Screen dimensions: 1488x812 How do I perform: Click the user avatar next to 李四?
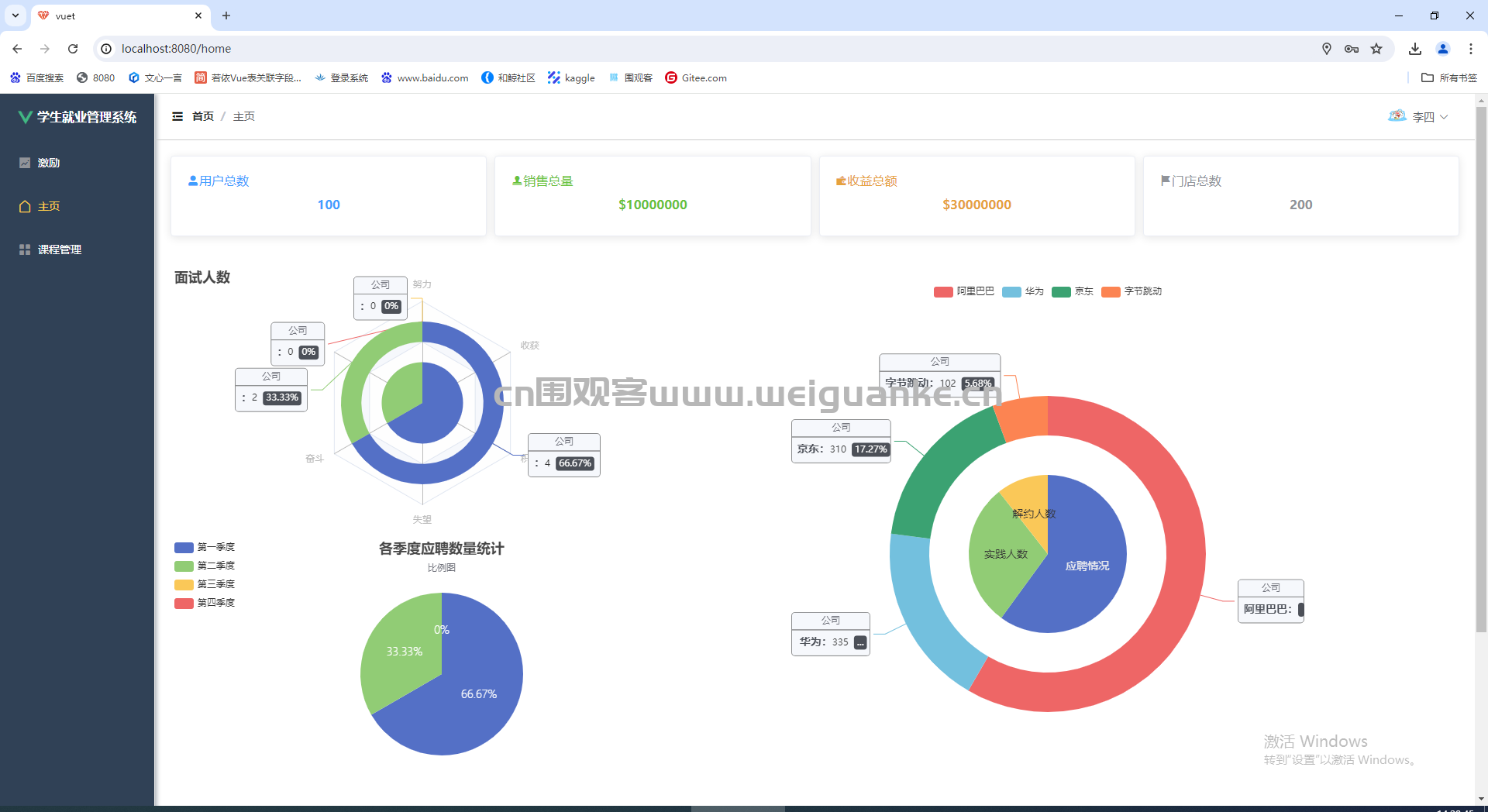coord(1397,116)
